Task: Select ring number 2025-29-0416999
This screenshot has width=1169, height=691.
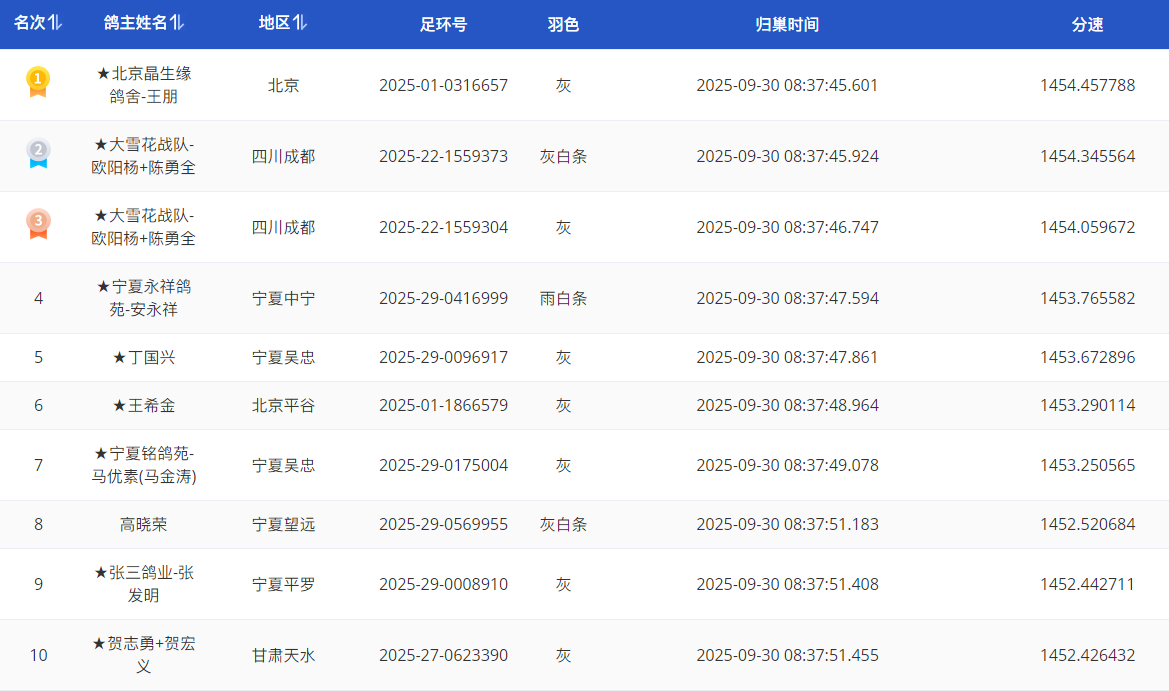Action: click(x=443, y=298)
